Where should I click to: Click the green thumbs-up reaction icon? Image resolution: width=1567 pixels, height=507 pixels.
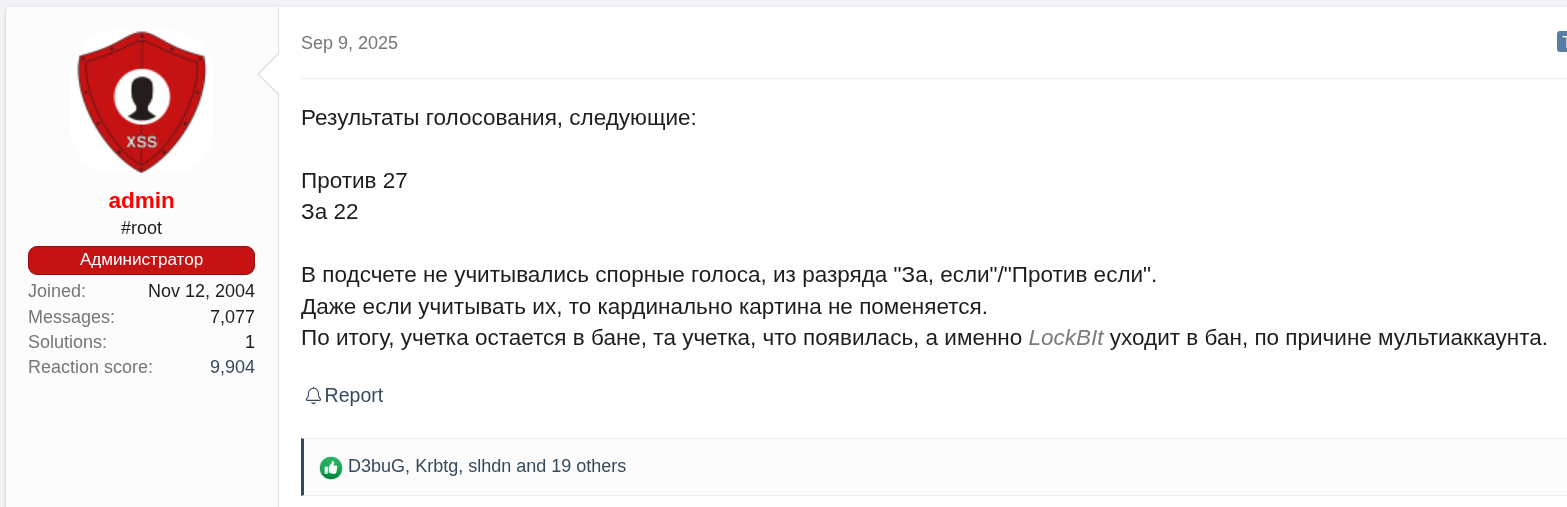pos(331,467)
